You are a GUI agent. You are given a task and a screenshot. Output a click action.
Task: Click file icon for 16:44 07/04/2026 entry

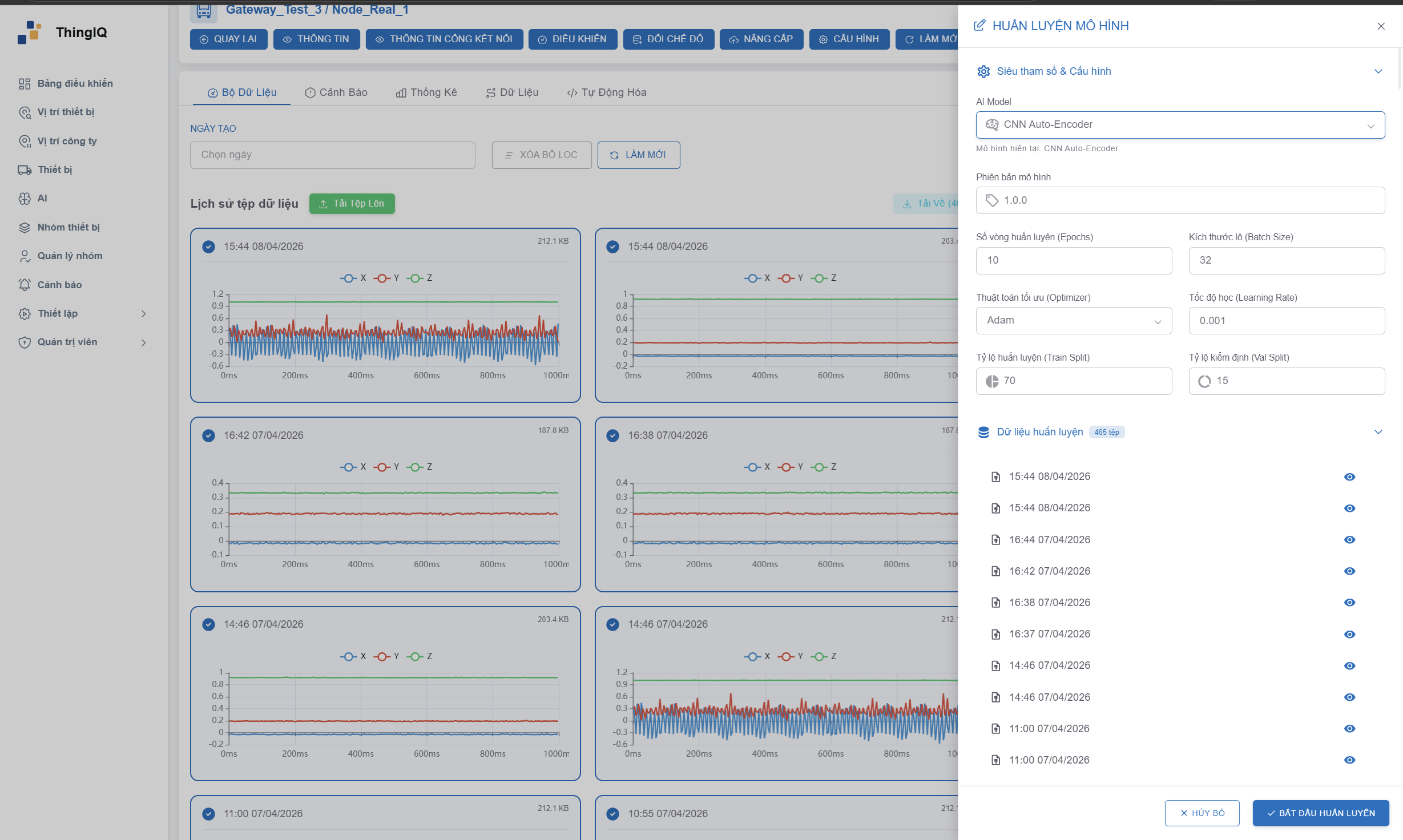pos(996,540)
